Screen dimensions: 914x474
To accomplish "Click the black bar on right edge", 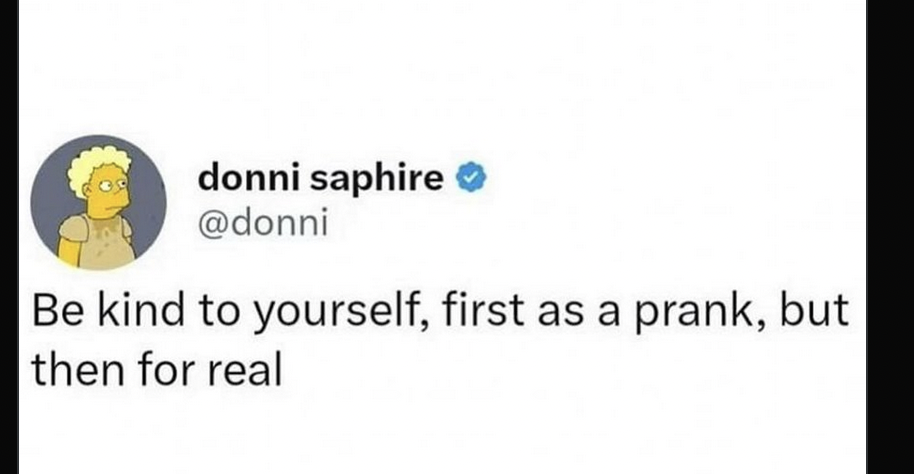I will (x=890, y=237).
